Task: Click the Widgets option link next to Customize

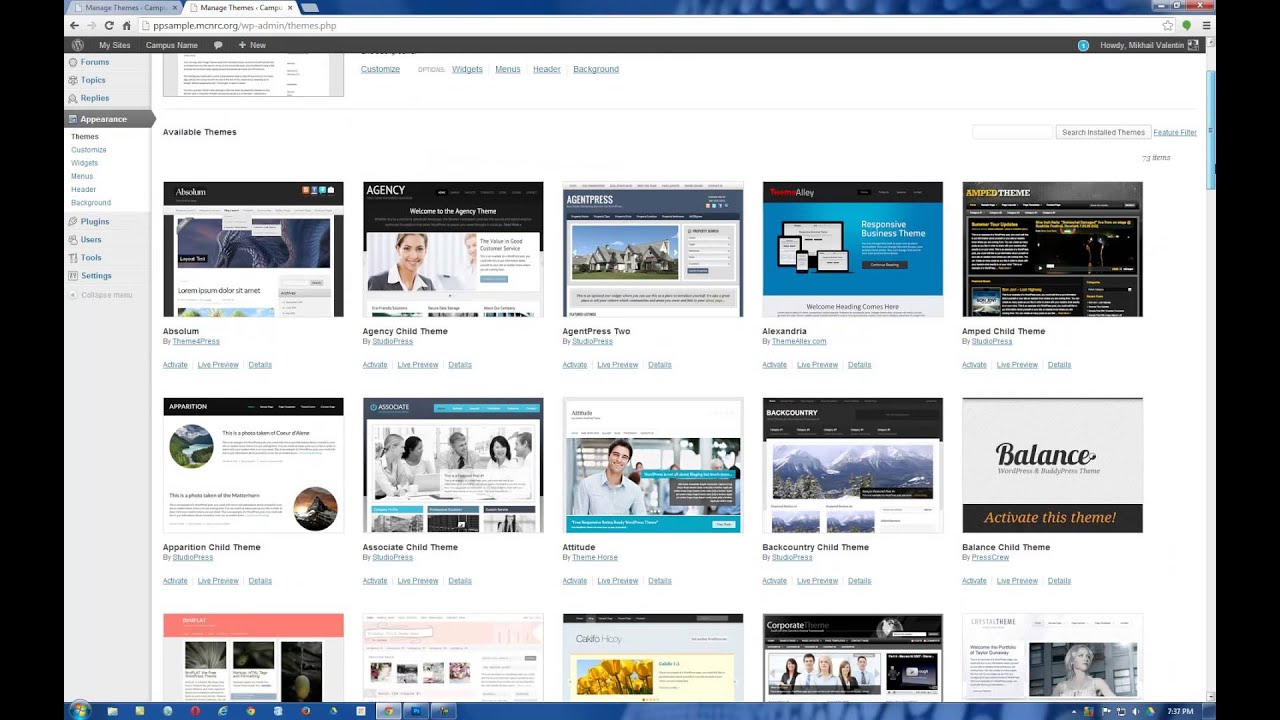Action: pyautogui.click(x=467, y=69)
